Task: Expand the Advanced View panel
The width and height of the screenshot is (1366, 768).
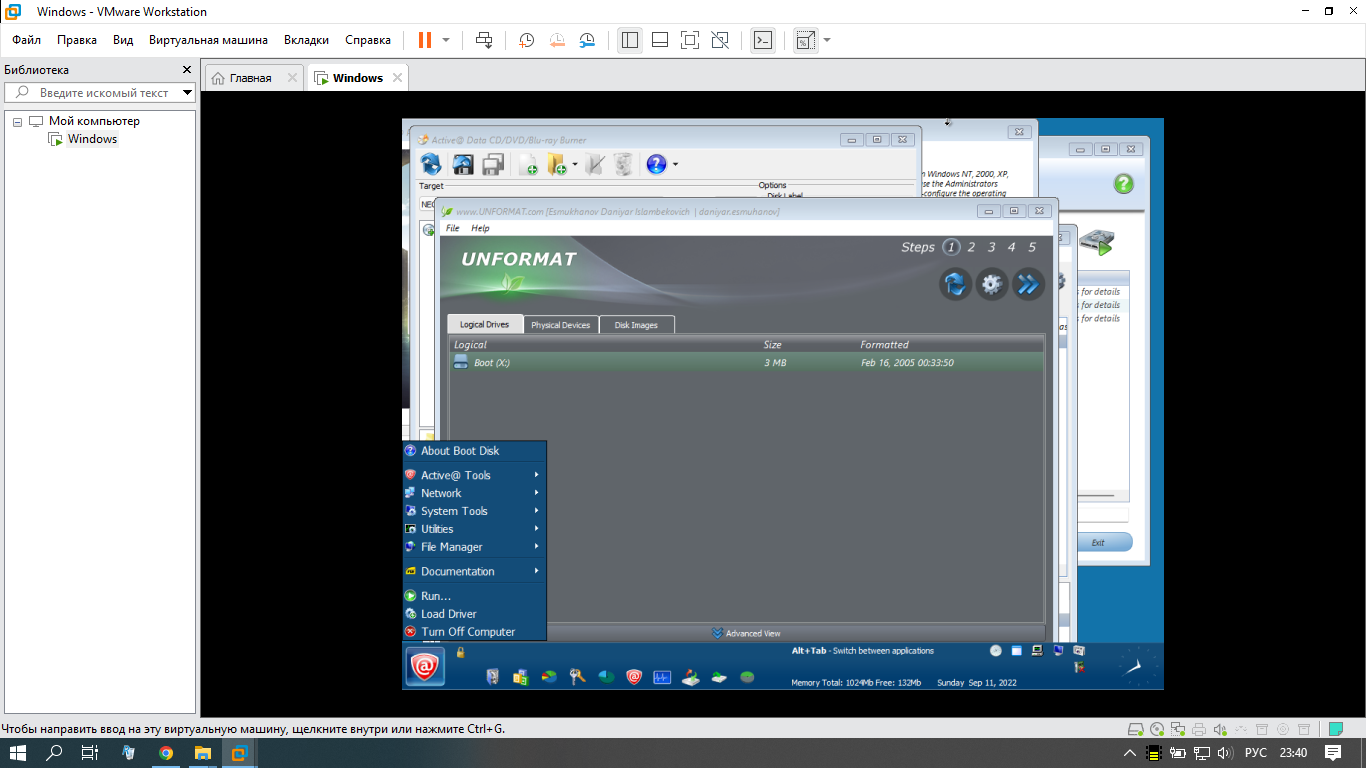Action: 746,633
